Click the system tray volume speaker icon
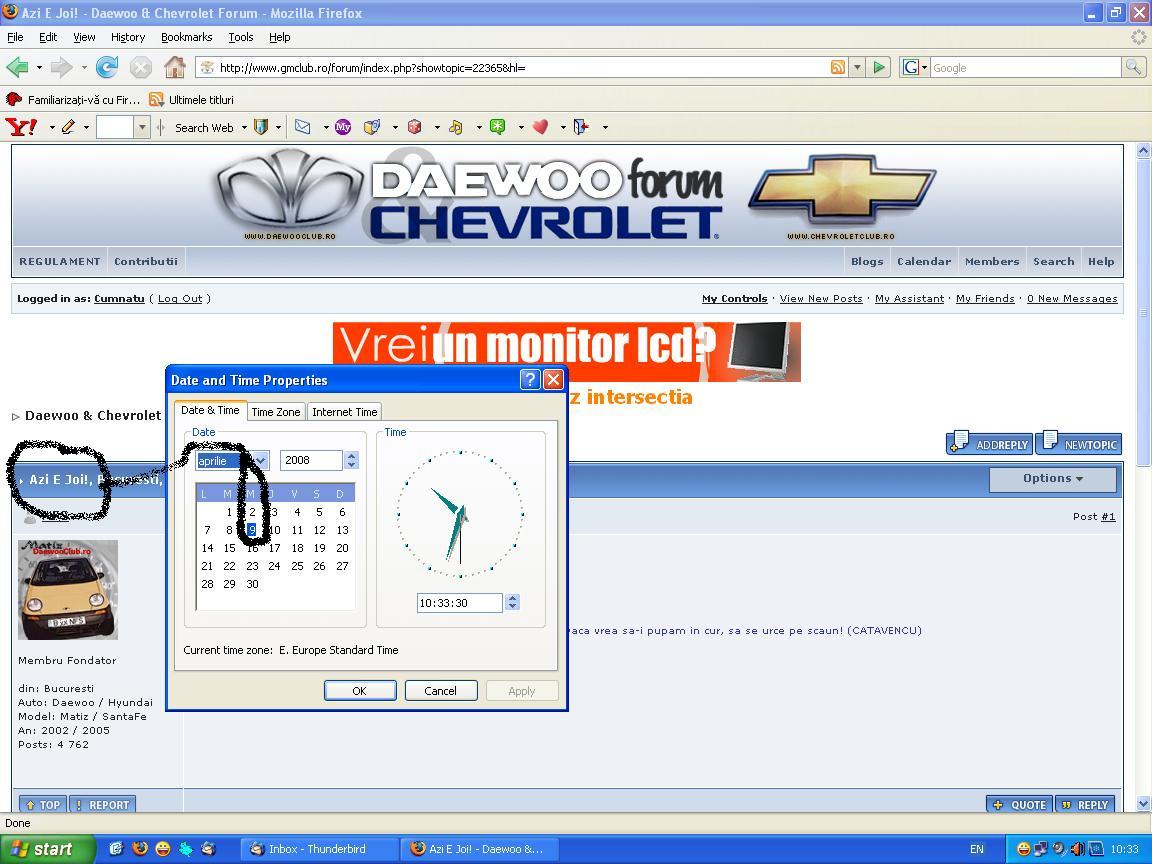 pyautogui.click(x=1077, y=849)
